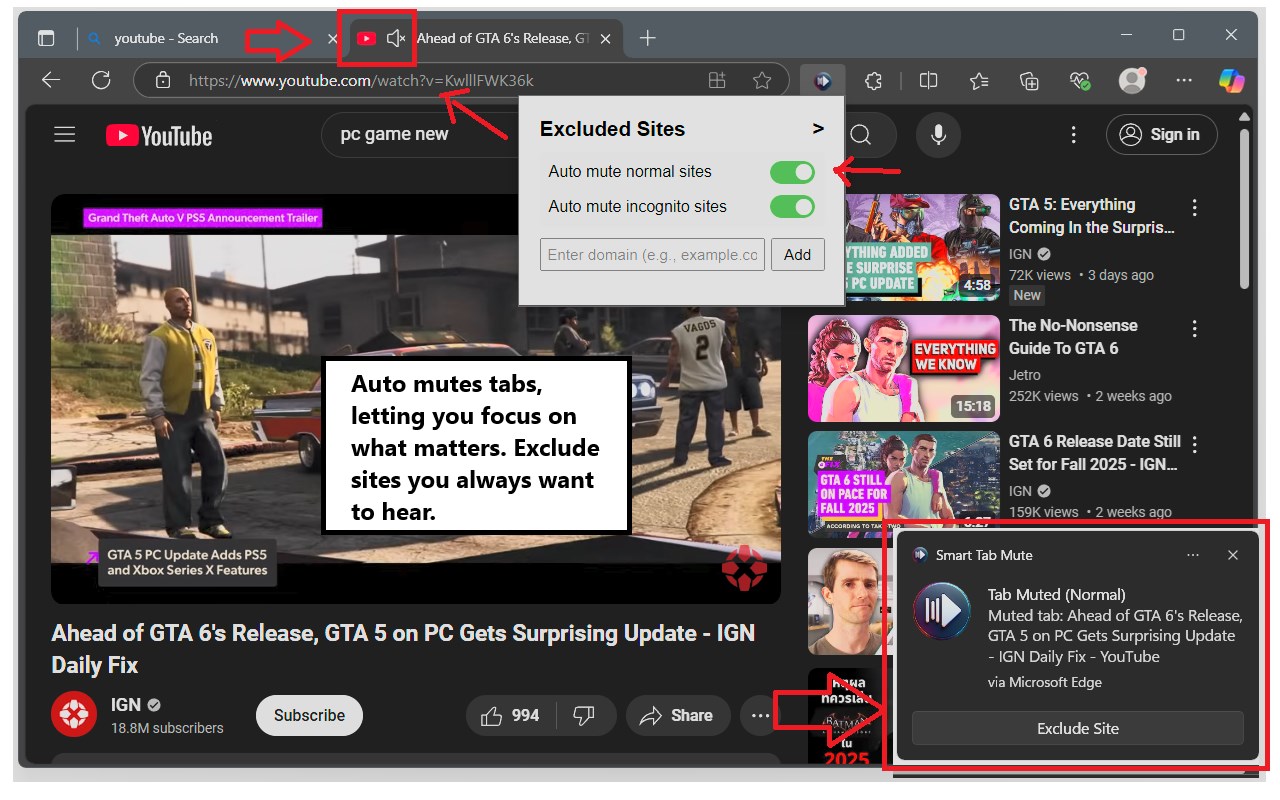The image size is (1280, 800).
Task: Open the IGN channel avatar below the video
Action: click(73, 714)
